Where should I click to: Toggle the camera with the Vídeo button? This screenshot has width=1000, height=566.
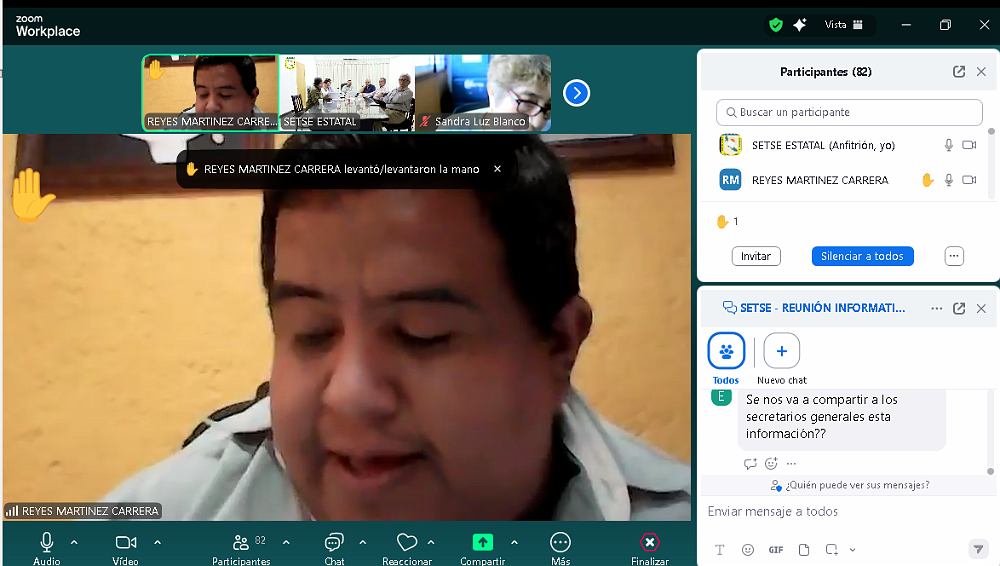126,542
